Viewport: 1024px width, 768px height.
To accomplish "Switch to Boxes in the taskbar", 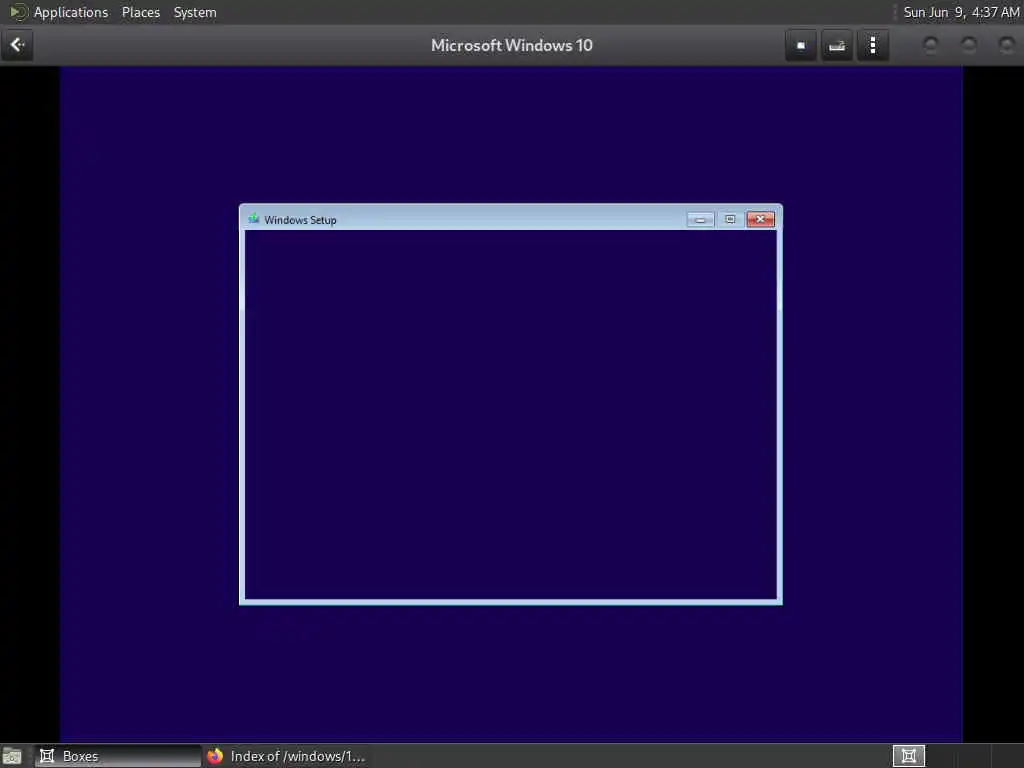I will coord(118,756).
